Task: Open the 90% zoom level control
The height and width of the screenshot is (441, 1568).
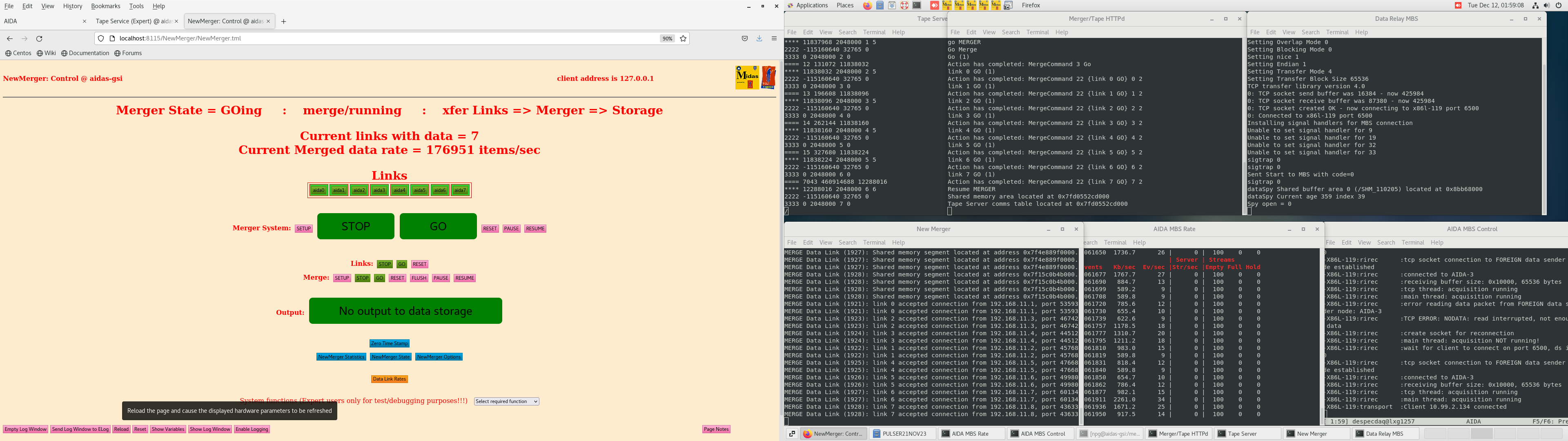Action: [x=667, y=38]
